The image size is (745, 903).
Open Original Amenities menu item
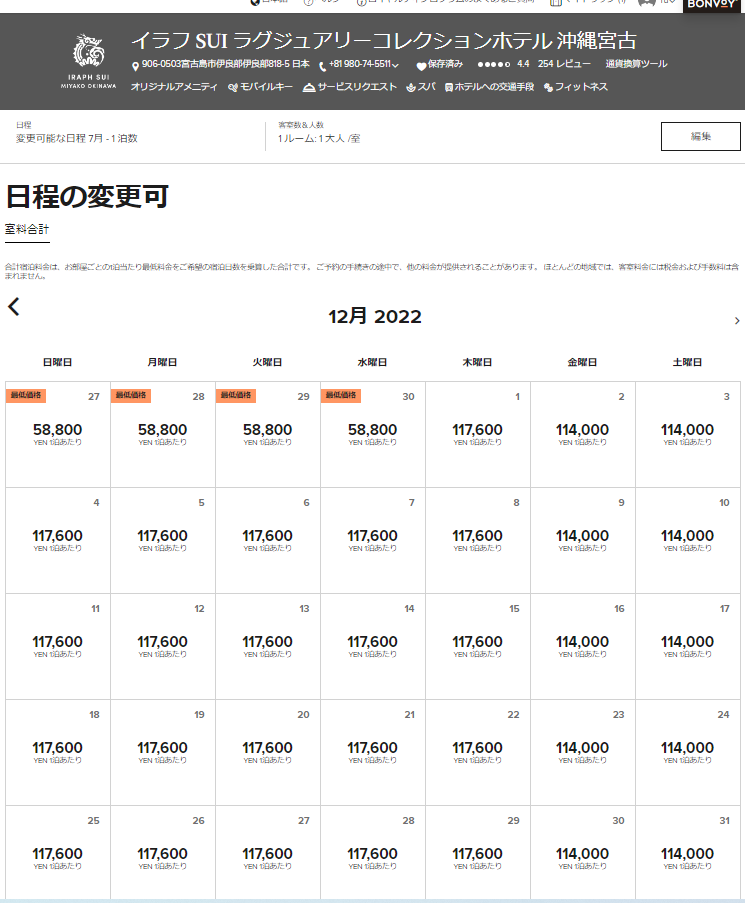click(x=174, y=87)
